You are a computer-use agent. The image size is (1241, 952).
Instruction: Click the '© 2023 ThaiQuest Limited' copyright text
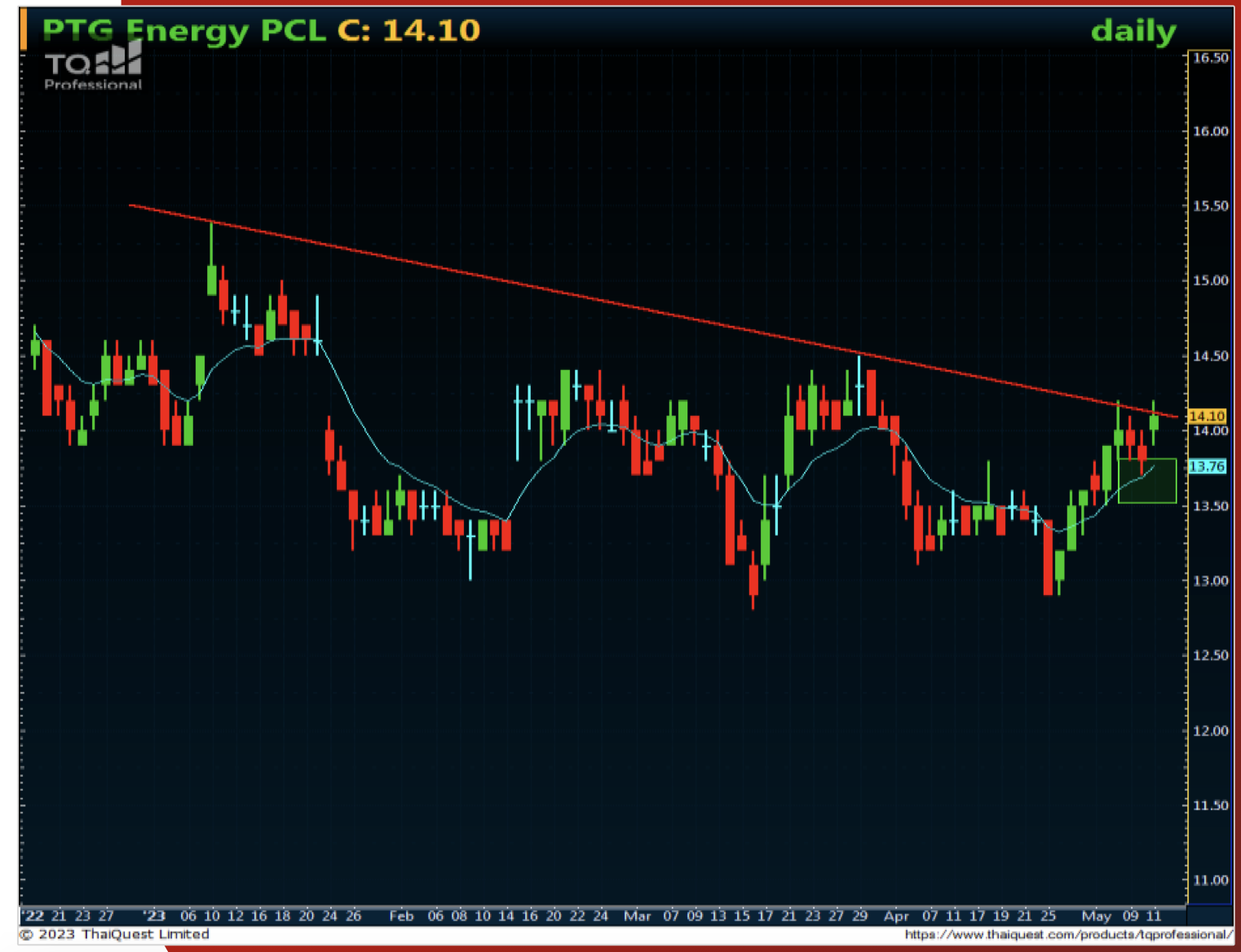(x=114, y=935)
